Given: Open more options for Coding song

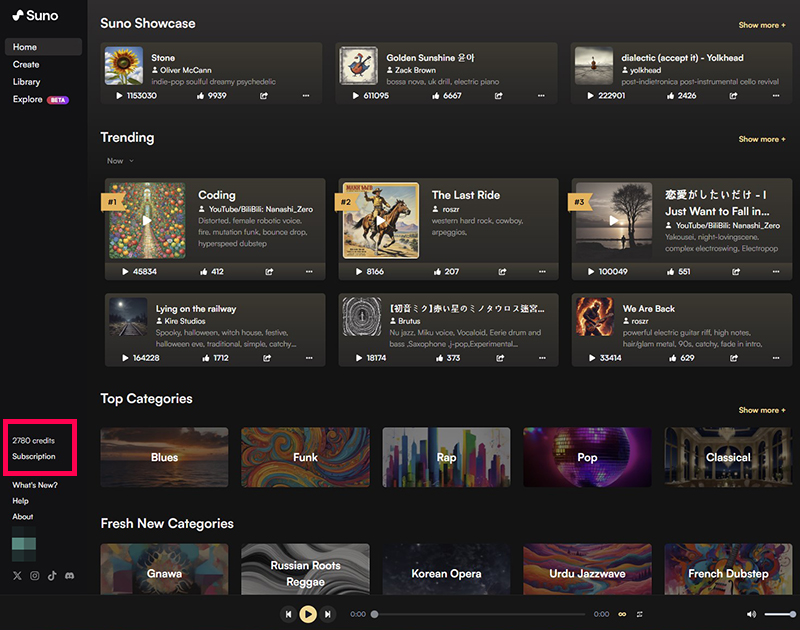Looking at the screenshot, I should [309, 271].
